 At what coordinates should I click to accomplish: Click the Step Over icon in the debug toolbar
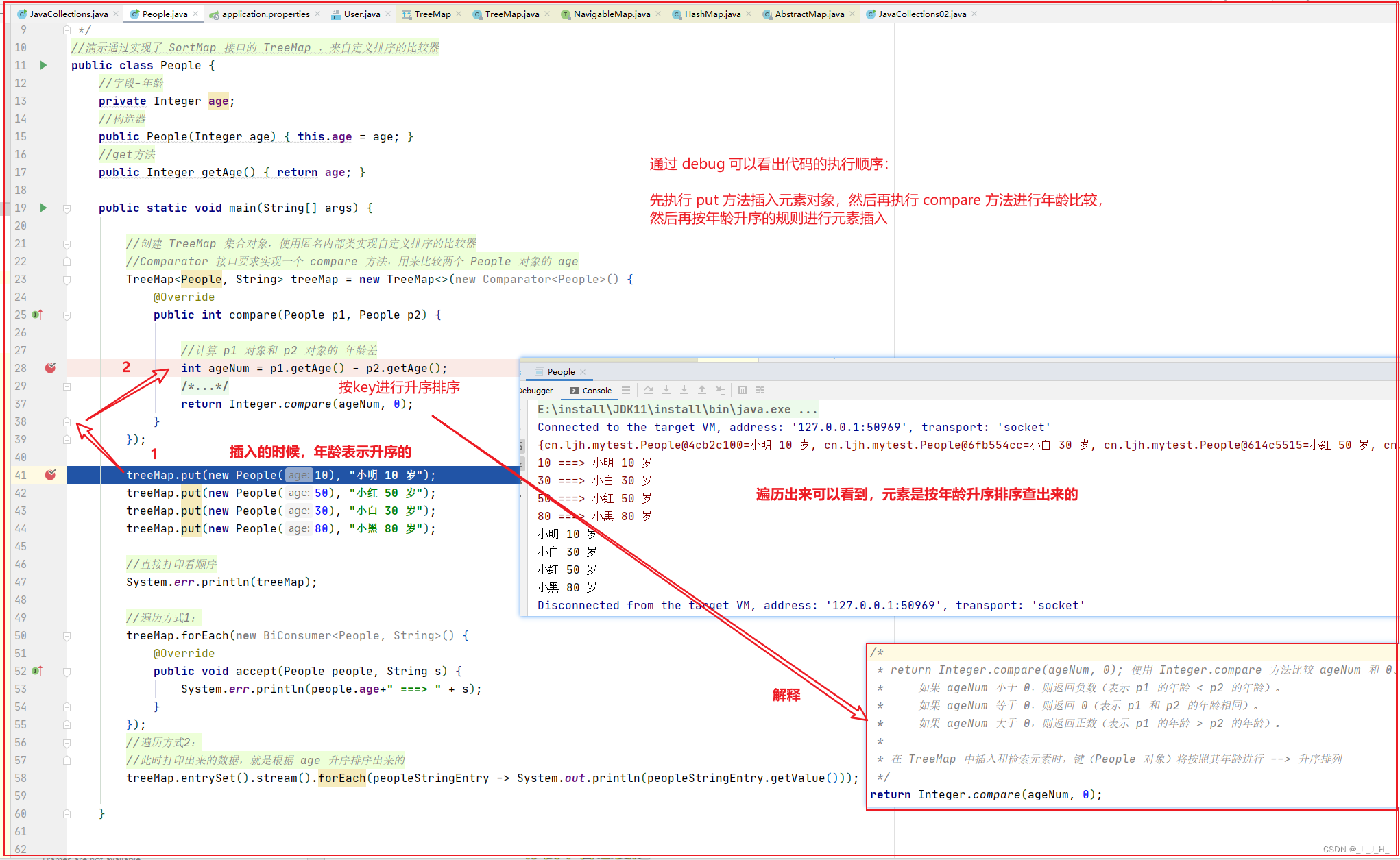tap(648, 390)
